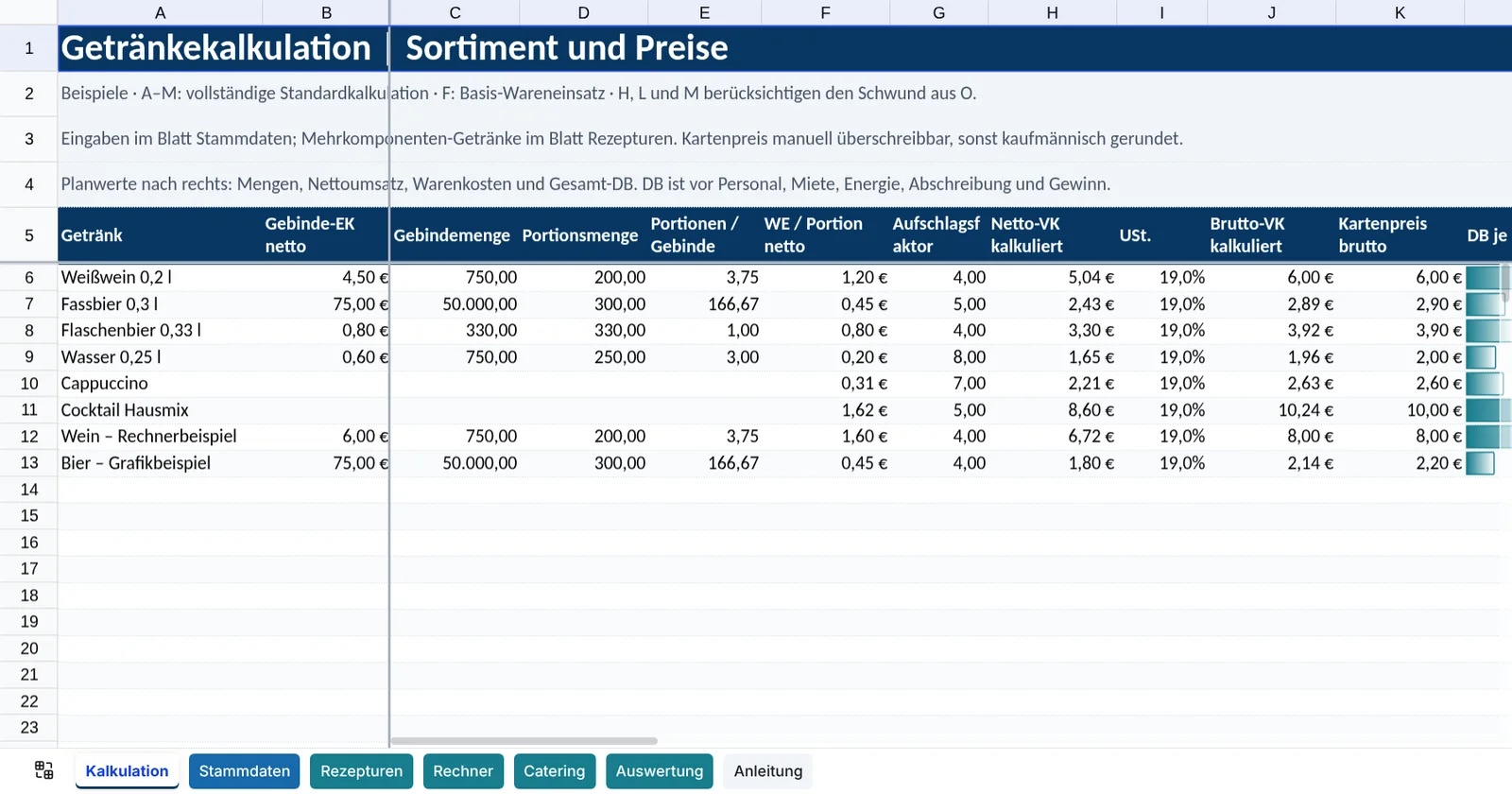1512x794 pixels.
Task: Go to the Rechner sheet tab
Action: coord(463,771)
